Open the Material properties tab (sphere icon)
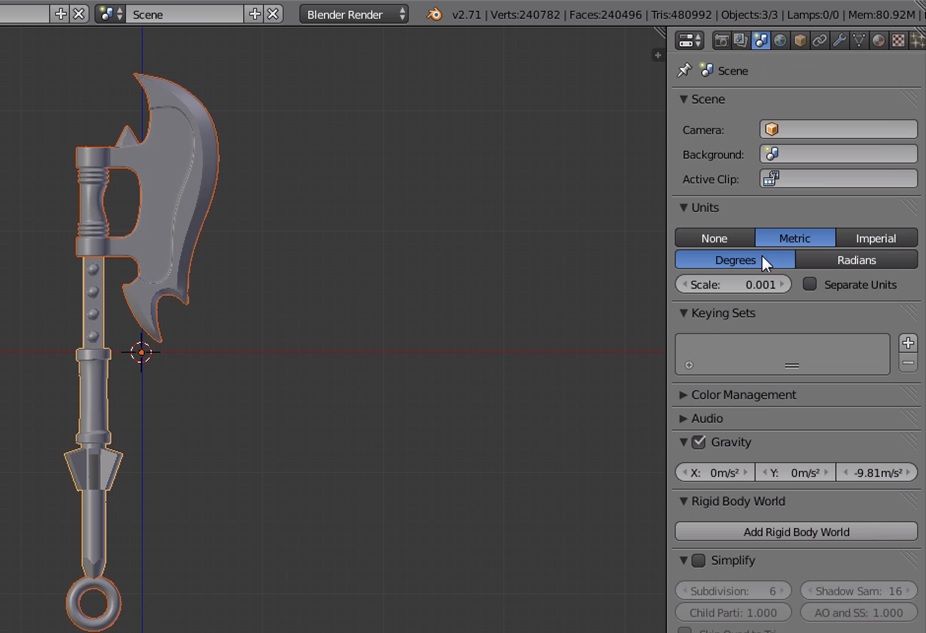 click(x=878, y=40)
